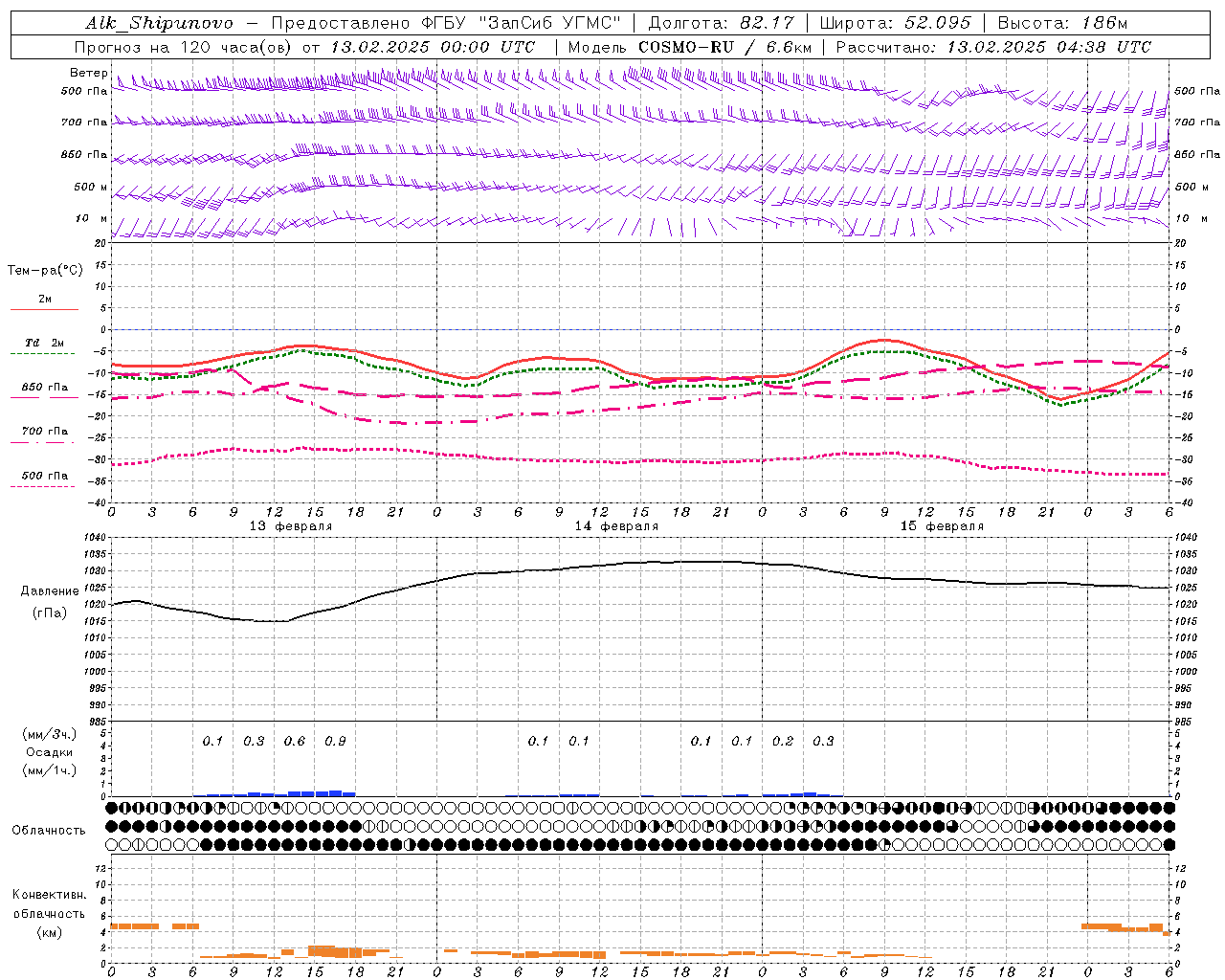Click the 0.9 precipitation value
Screen dimensions: 1225x980
[335, 742]
